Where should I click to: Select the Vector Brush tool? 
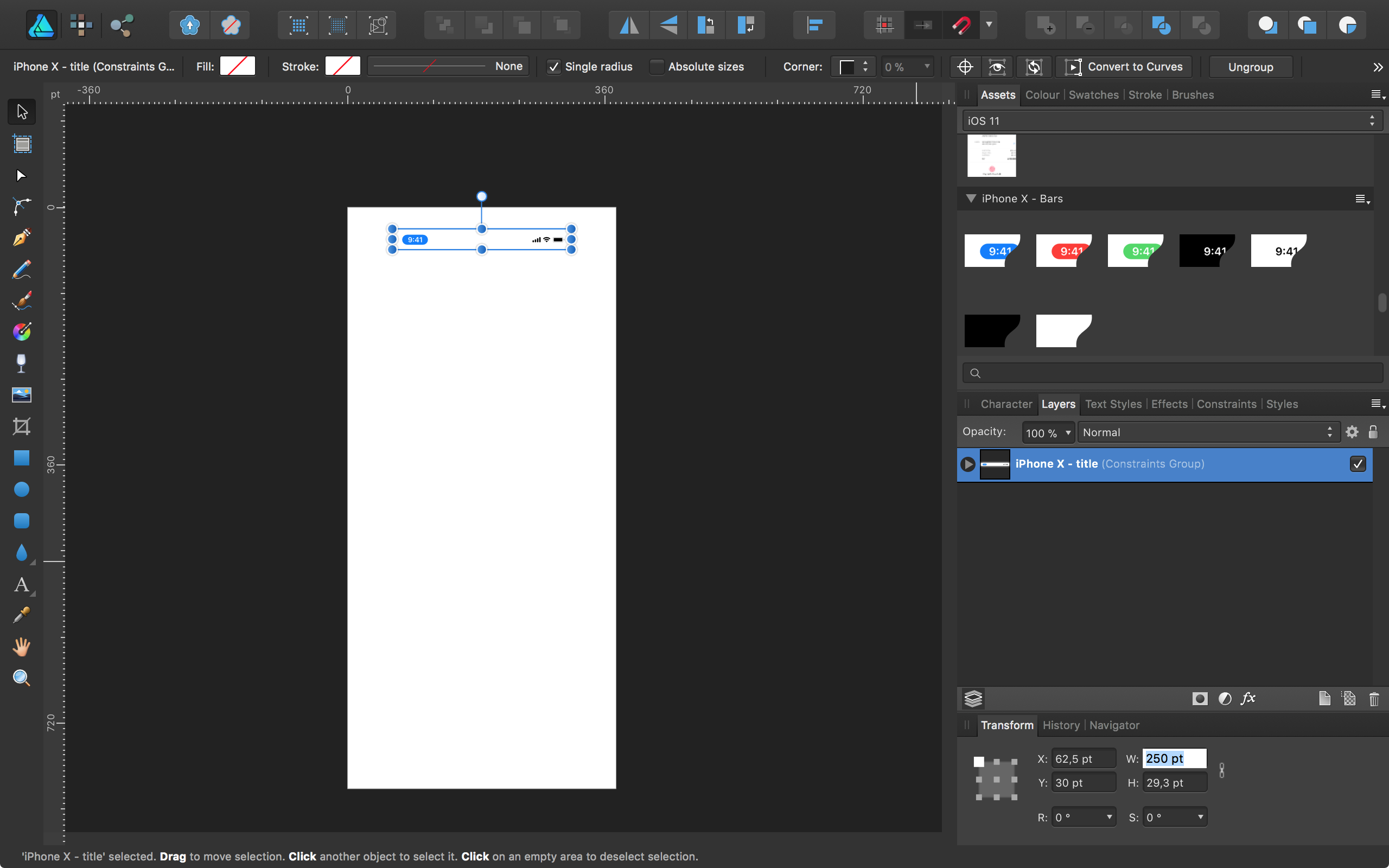[22, 300]
